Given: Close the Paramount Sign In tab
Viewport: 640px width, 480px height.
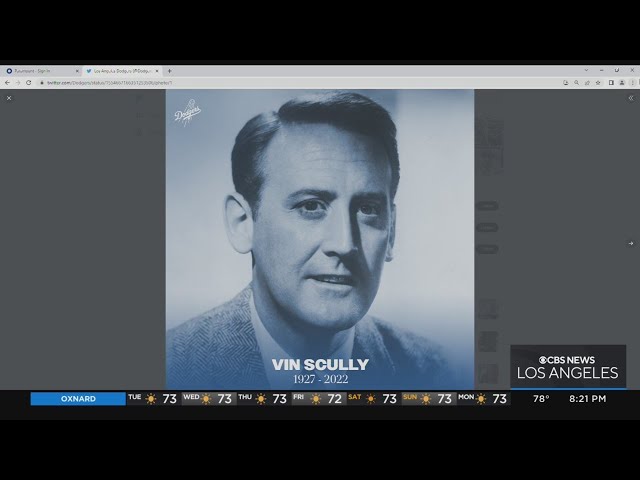Looking at the screenshot, I should tap(77, 71).
